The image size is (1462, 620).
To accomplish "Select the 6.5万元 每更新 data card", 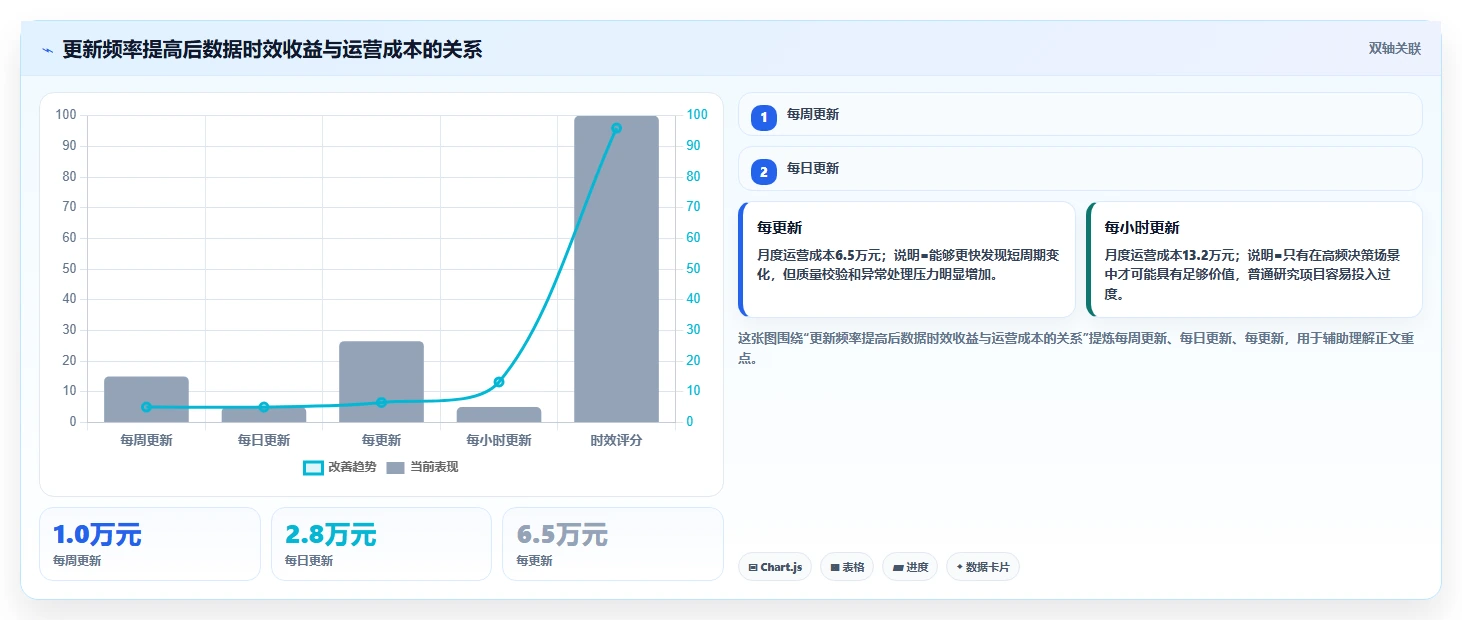I will pyautogui.click(x=613, y=544).
